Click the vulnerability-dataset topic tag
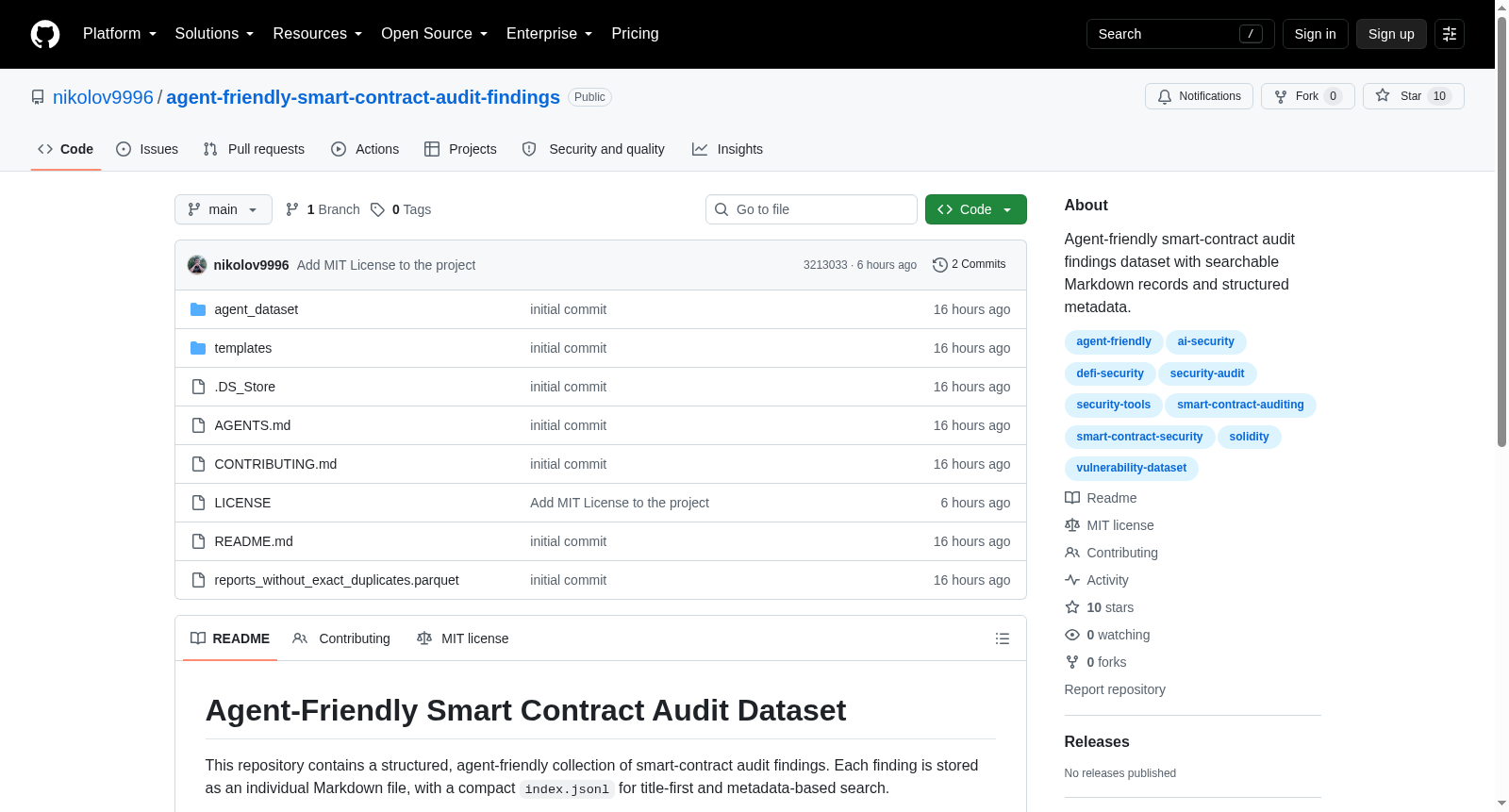The width and height of the screenshot is (1509, 812). click(x=1131, y=468)
